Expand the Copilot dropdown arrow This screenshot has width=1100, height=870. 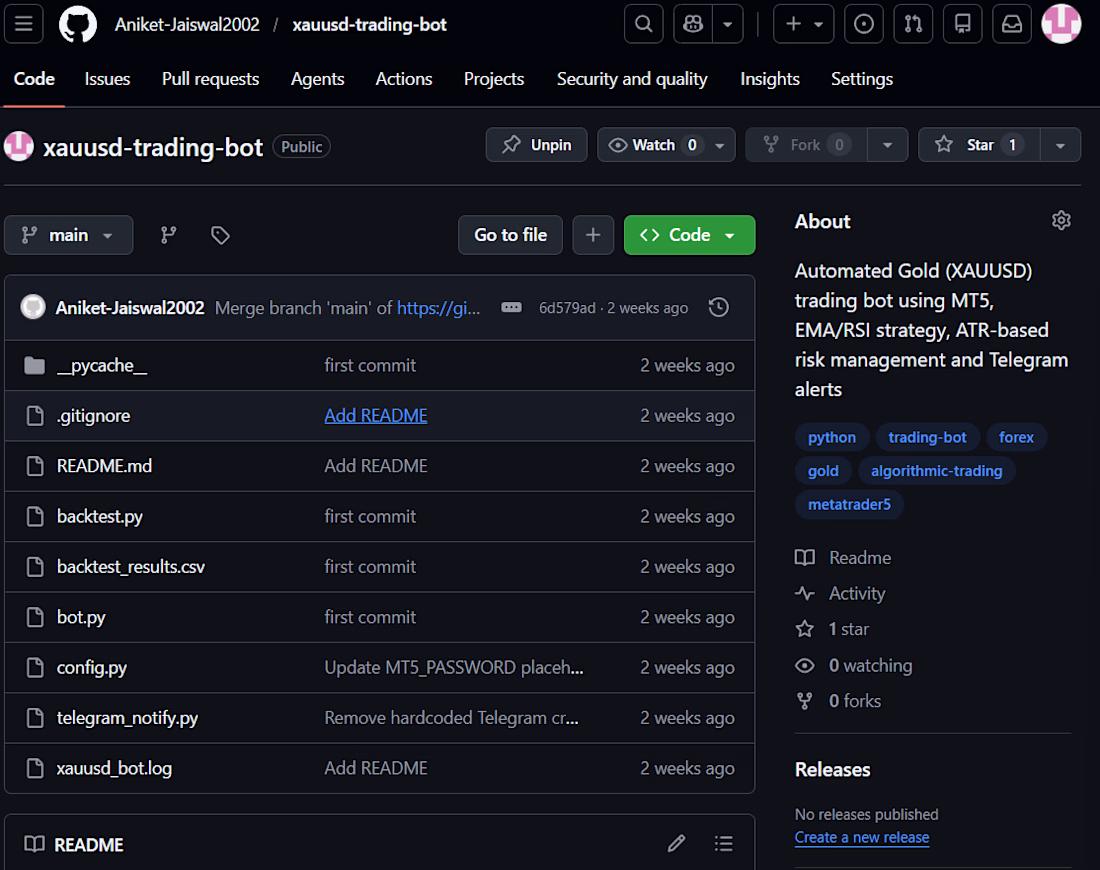(728, 24)
